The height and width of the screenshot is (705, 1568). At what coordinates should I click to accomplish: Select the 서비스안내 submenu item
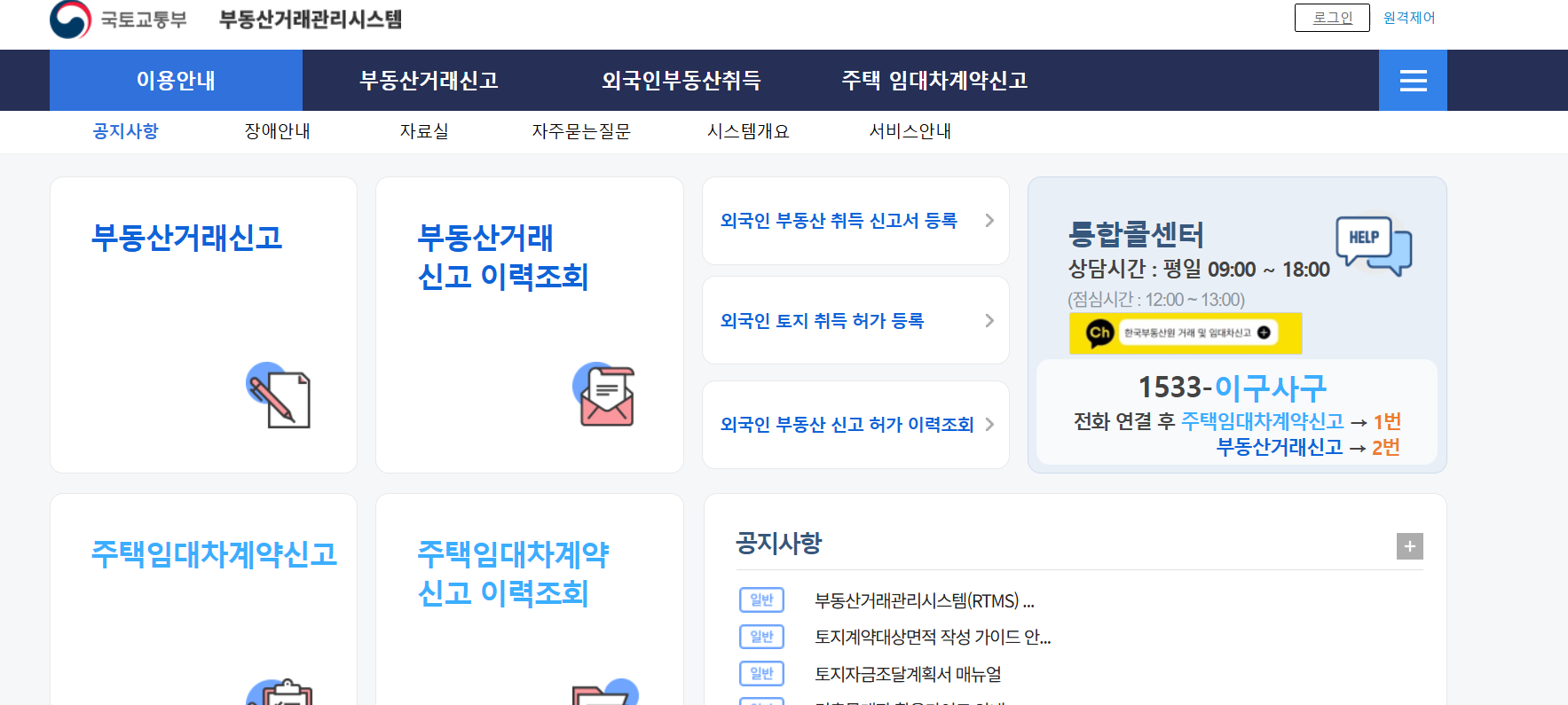910,131
